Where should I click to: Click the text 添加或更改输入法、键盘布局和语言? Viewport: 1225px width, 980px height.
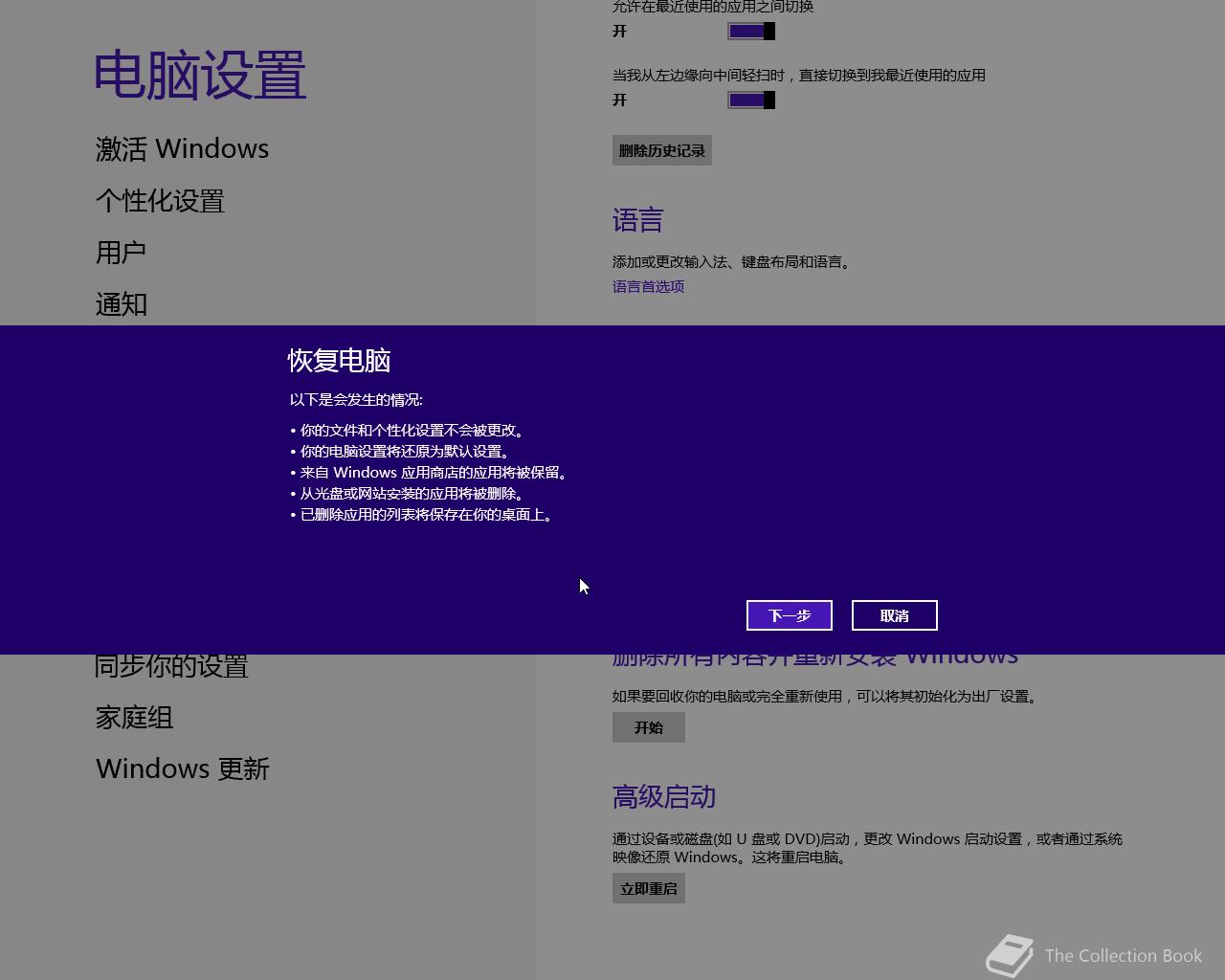(x=732, y=261)
